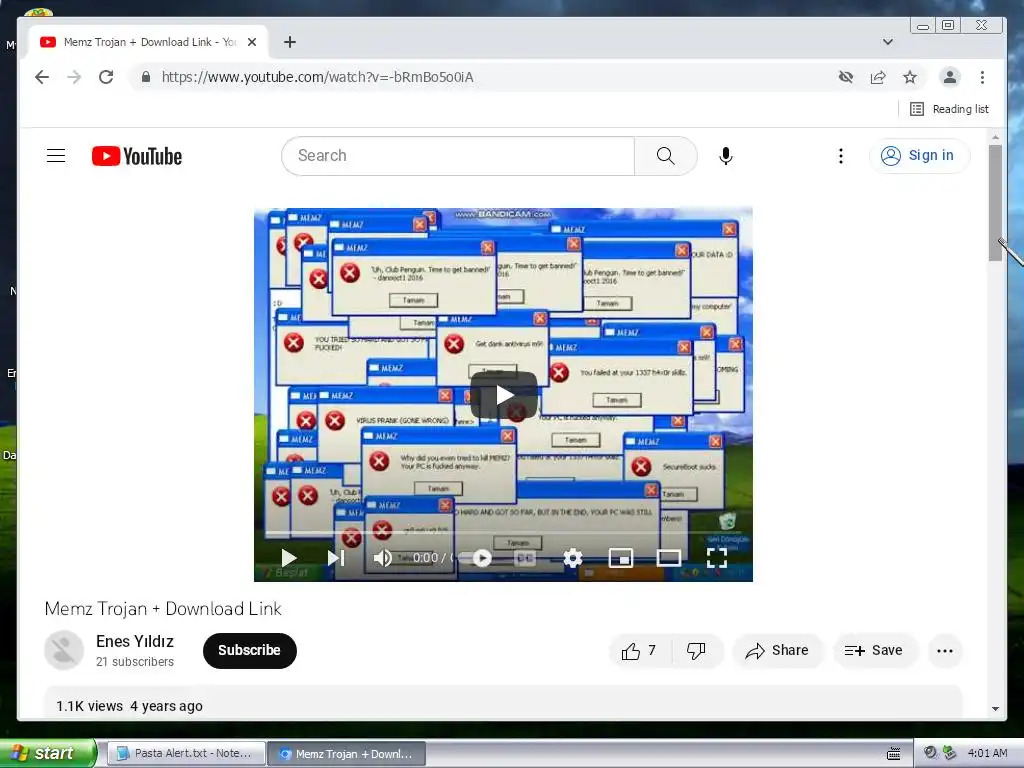Click the scrollbar up arrow
1024x768 pixels.
(x=995, y=137)
